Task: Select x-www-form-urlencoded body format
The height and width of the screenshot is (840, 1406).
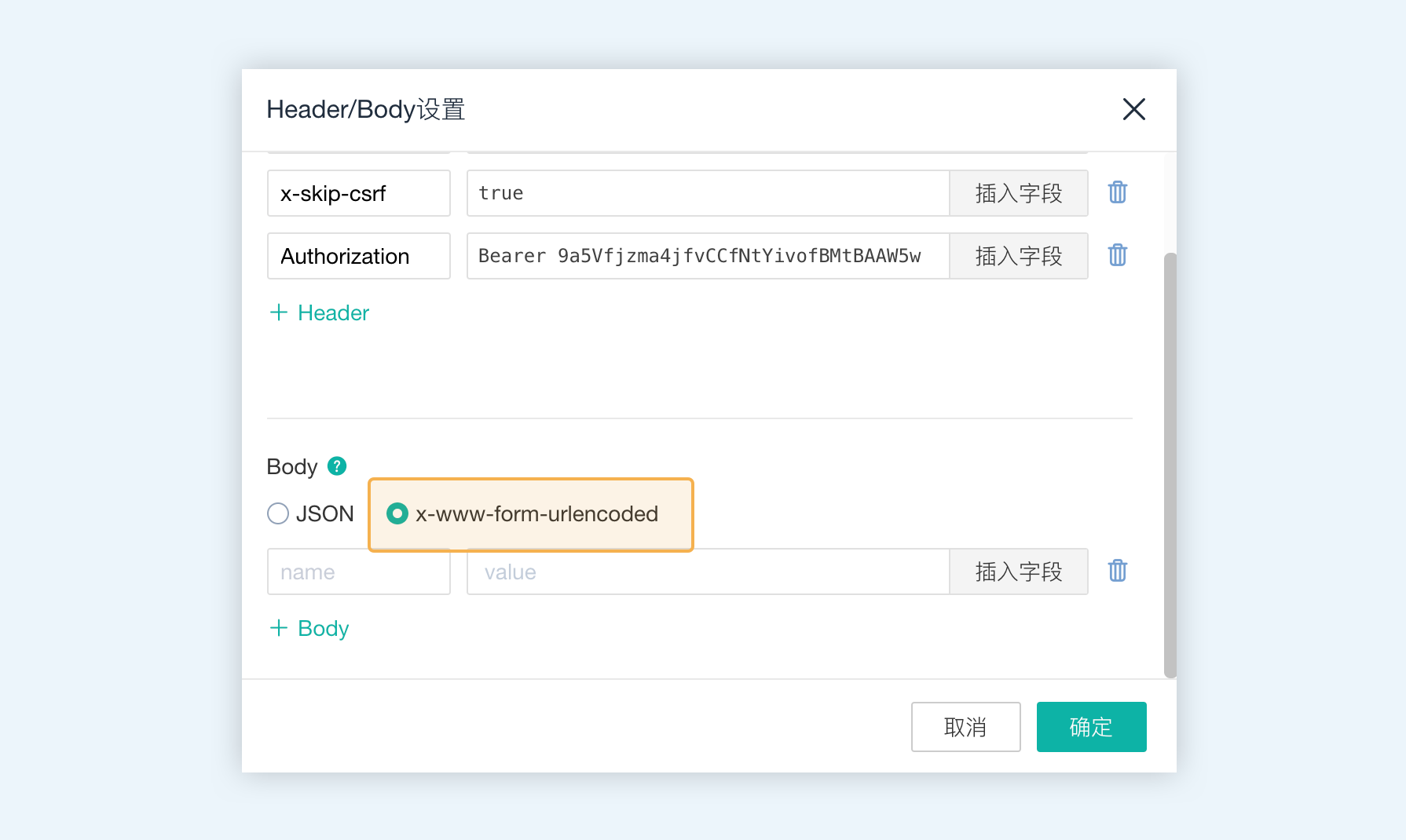Action: click(397, 513)
